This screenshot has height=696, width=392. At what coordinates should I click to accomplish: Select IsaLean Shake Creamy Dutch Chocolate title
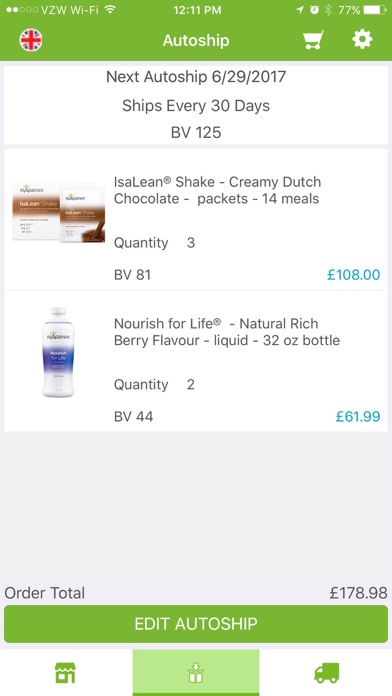pos(217,190)
